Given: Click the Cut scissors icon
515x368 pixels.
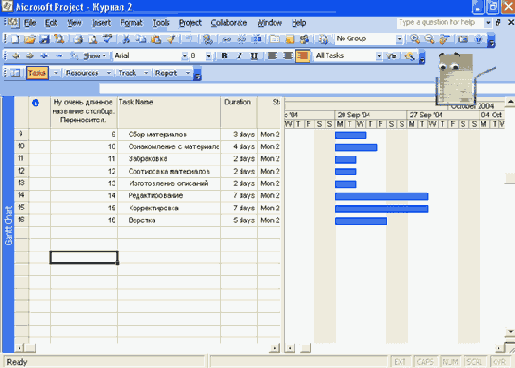Looking at the screenshot, I should 126,39.
